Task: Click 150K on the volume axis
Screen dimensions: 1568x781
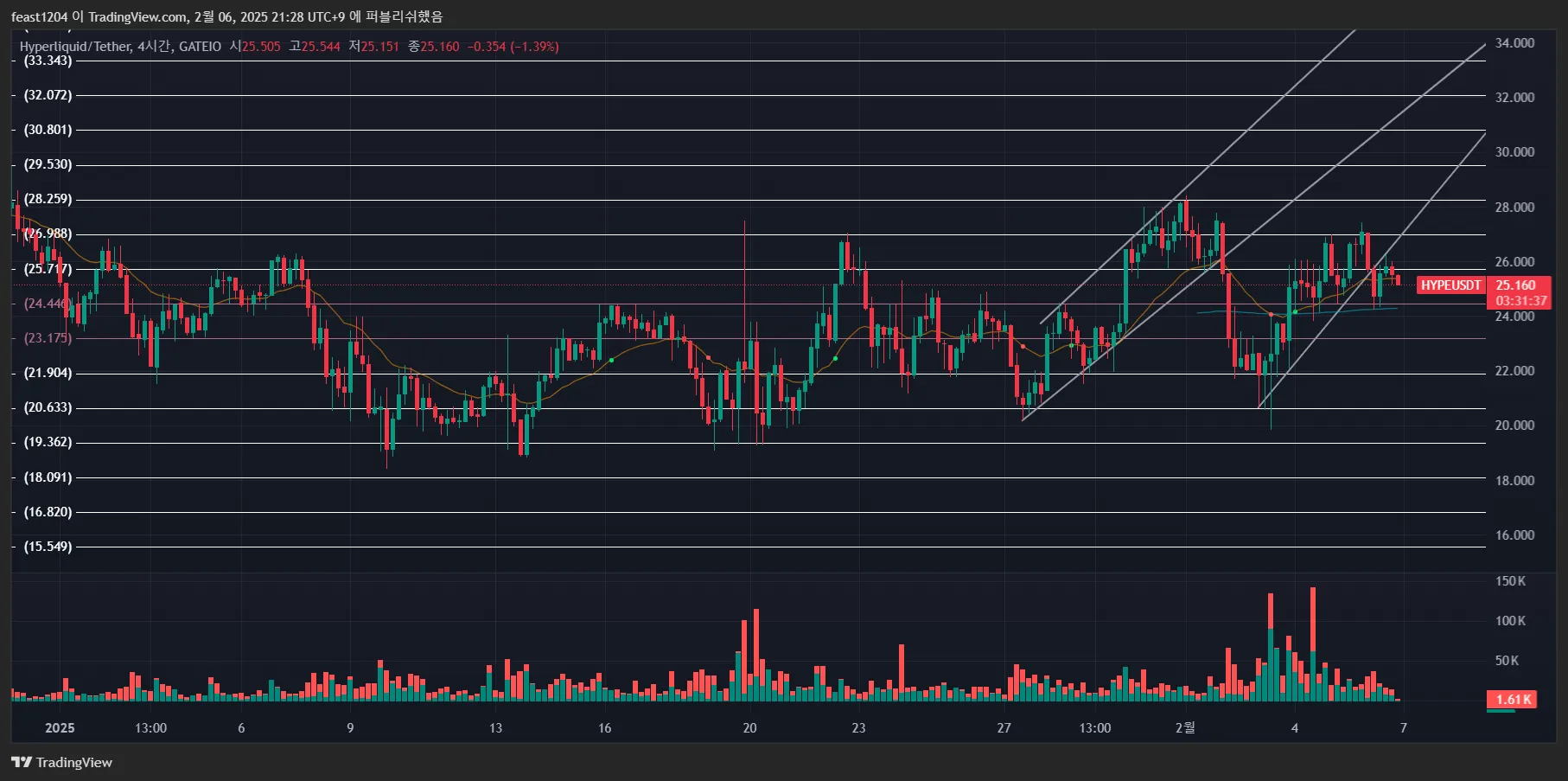Action: (1510, 581)
